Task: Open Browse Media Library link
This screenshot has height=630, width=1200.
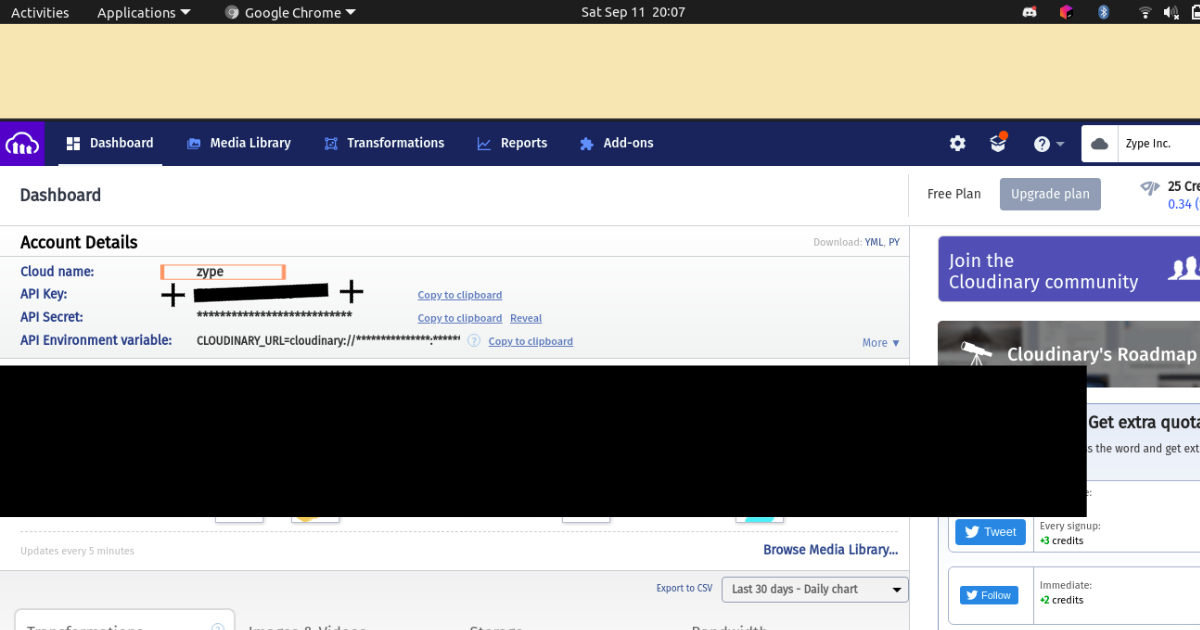Action: pos(831,550)
